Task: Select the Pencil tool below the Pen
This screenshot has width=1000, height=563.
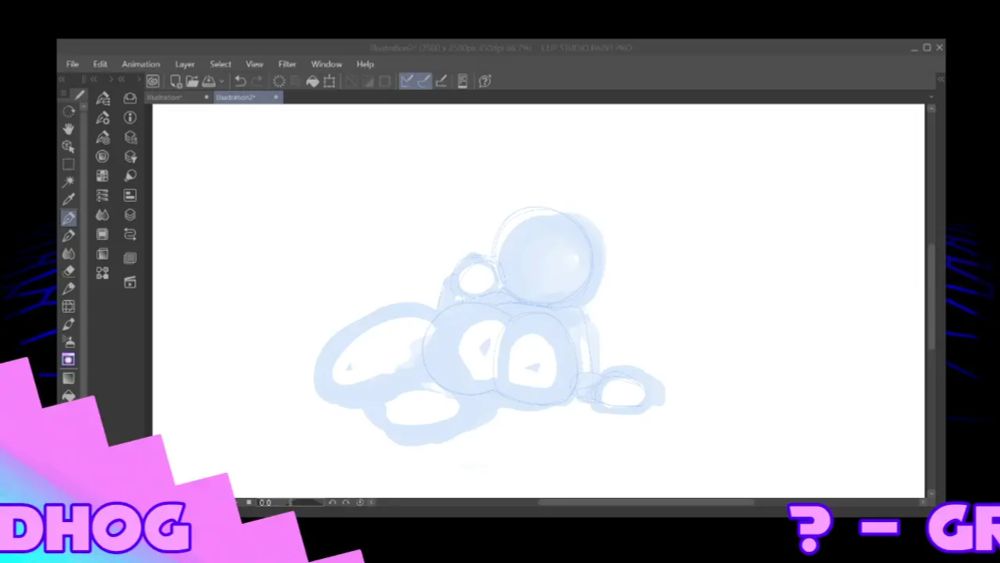Action: 69,236
